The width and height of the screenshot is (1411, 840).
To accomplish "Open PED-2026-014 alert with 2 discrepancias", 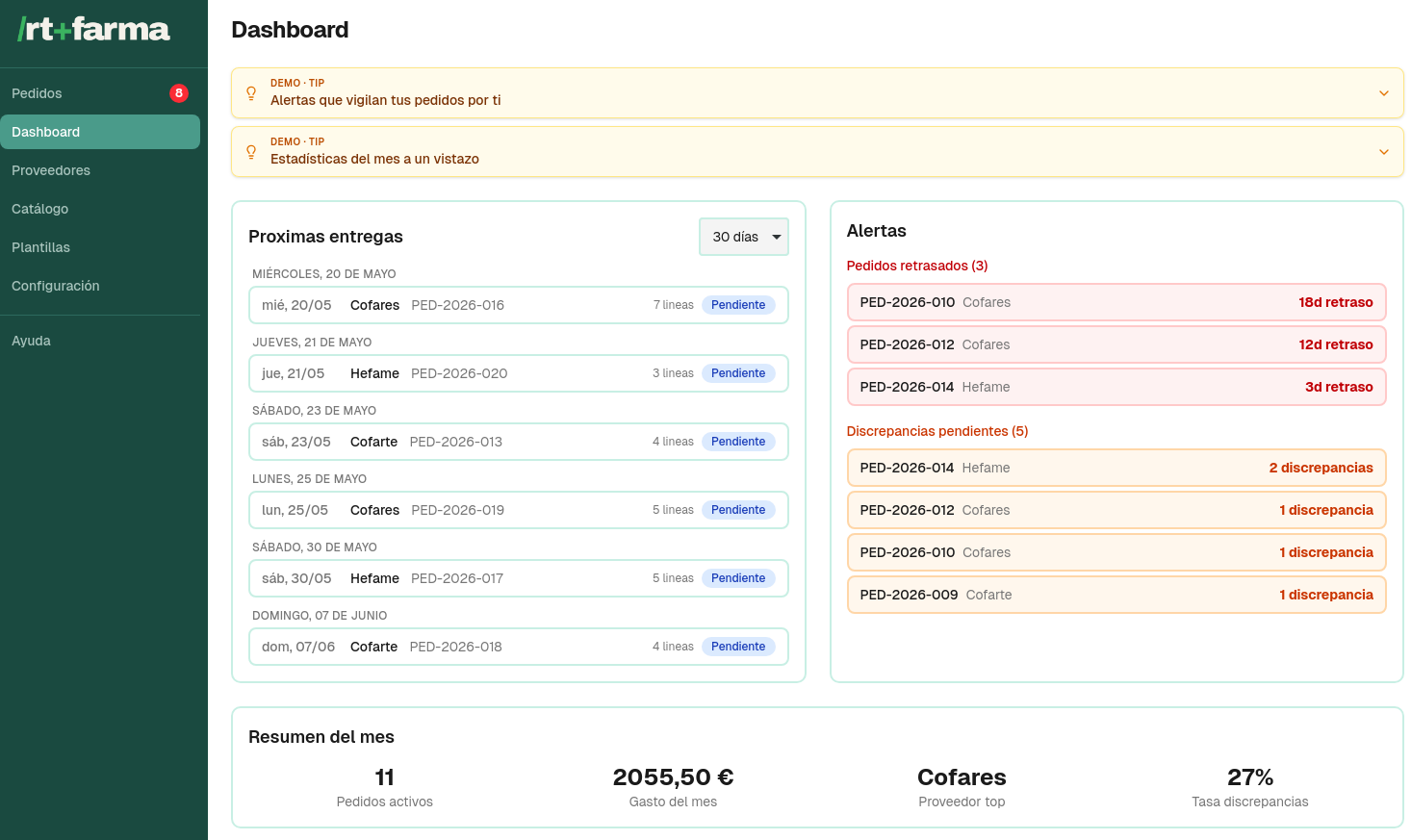I will coord(1116,468).
